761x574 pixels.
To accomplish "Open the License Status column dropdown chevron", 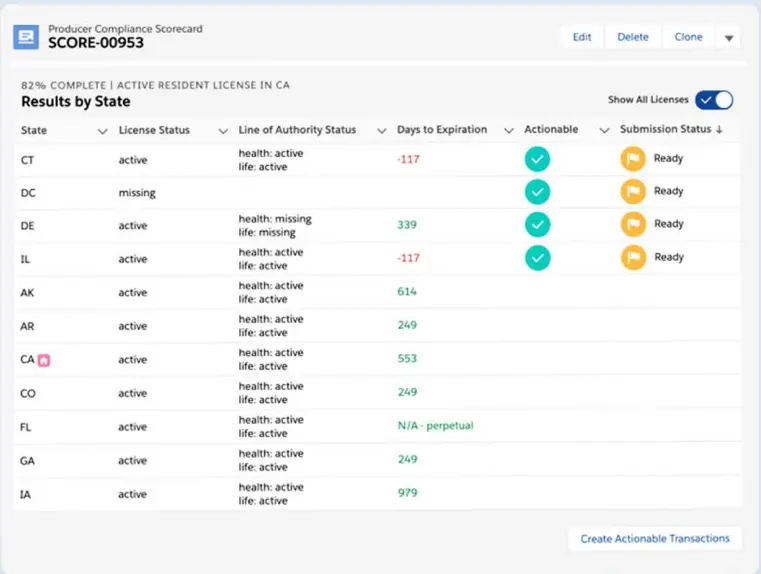I will pos(222,131).
